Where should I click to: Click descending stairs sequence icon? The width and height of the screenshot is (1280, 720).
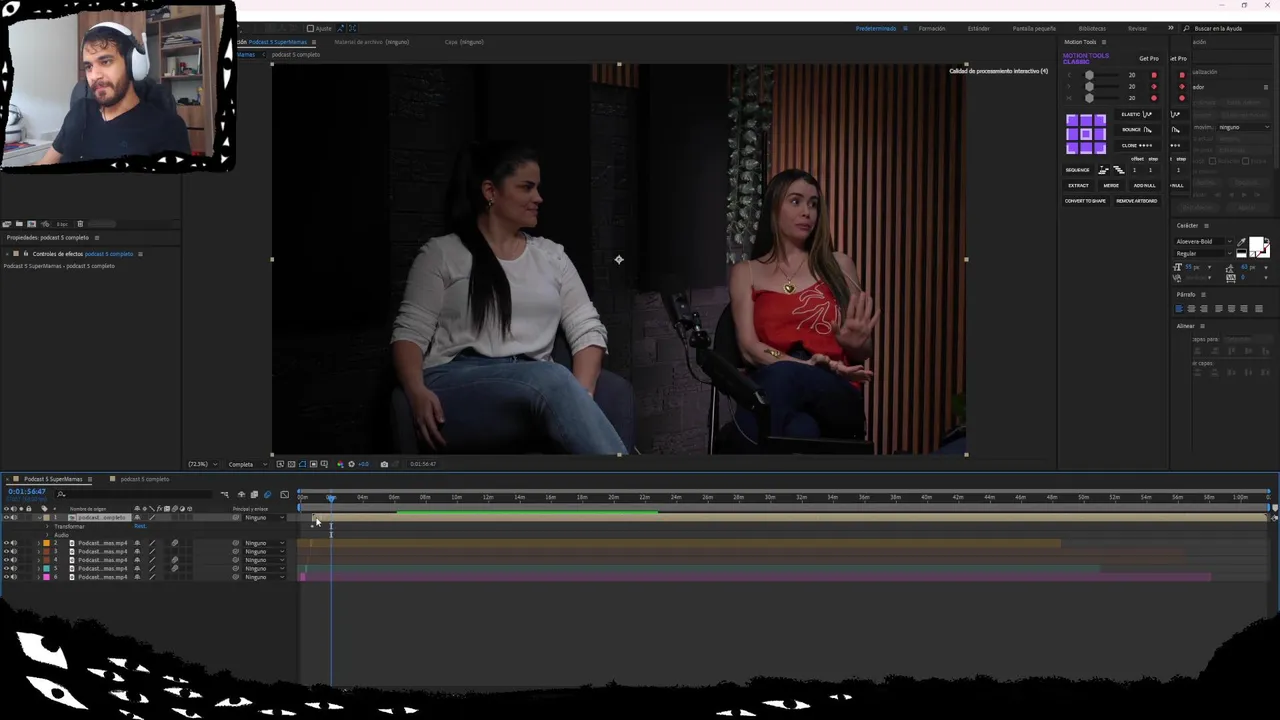click(x=1119, y=170)
